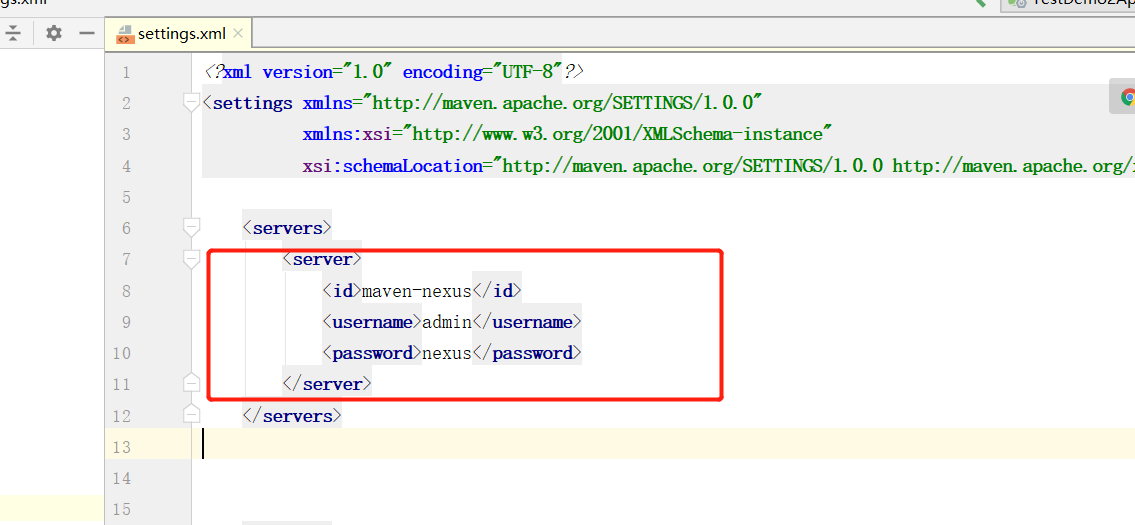Collapse the settings element fold on line 2
This screenshot has width=1135, height=525.
(x=191, y=103)
